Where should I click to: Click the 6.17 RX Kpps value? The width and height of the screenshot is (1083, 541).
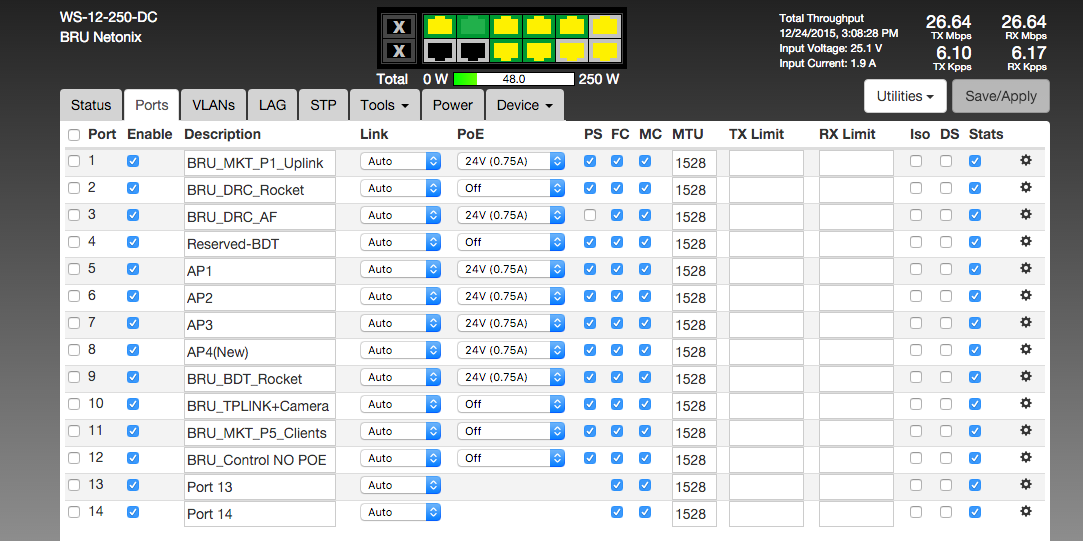click(1028, 53)
